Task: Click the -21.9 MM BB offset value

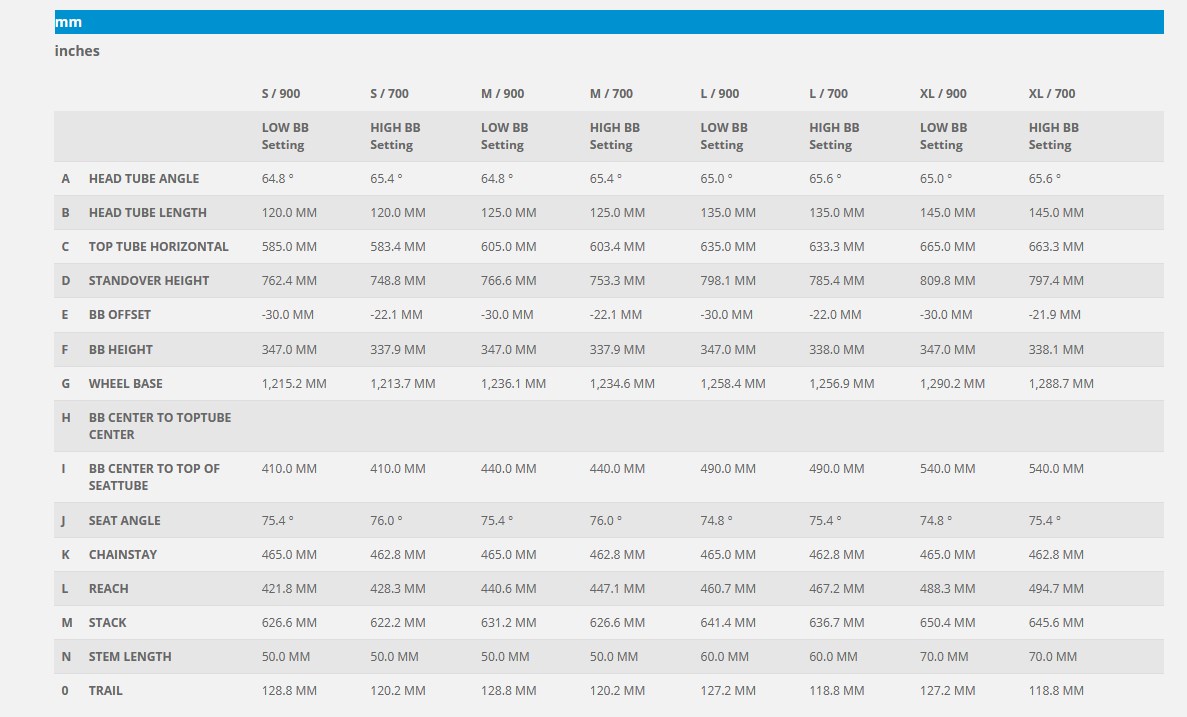Action: pos(1054,315)
